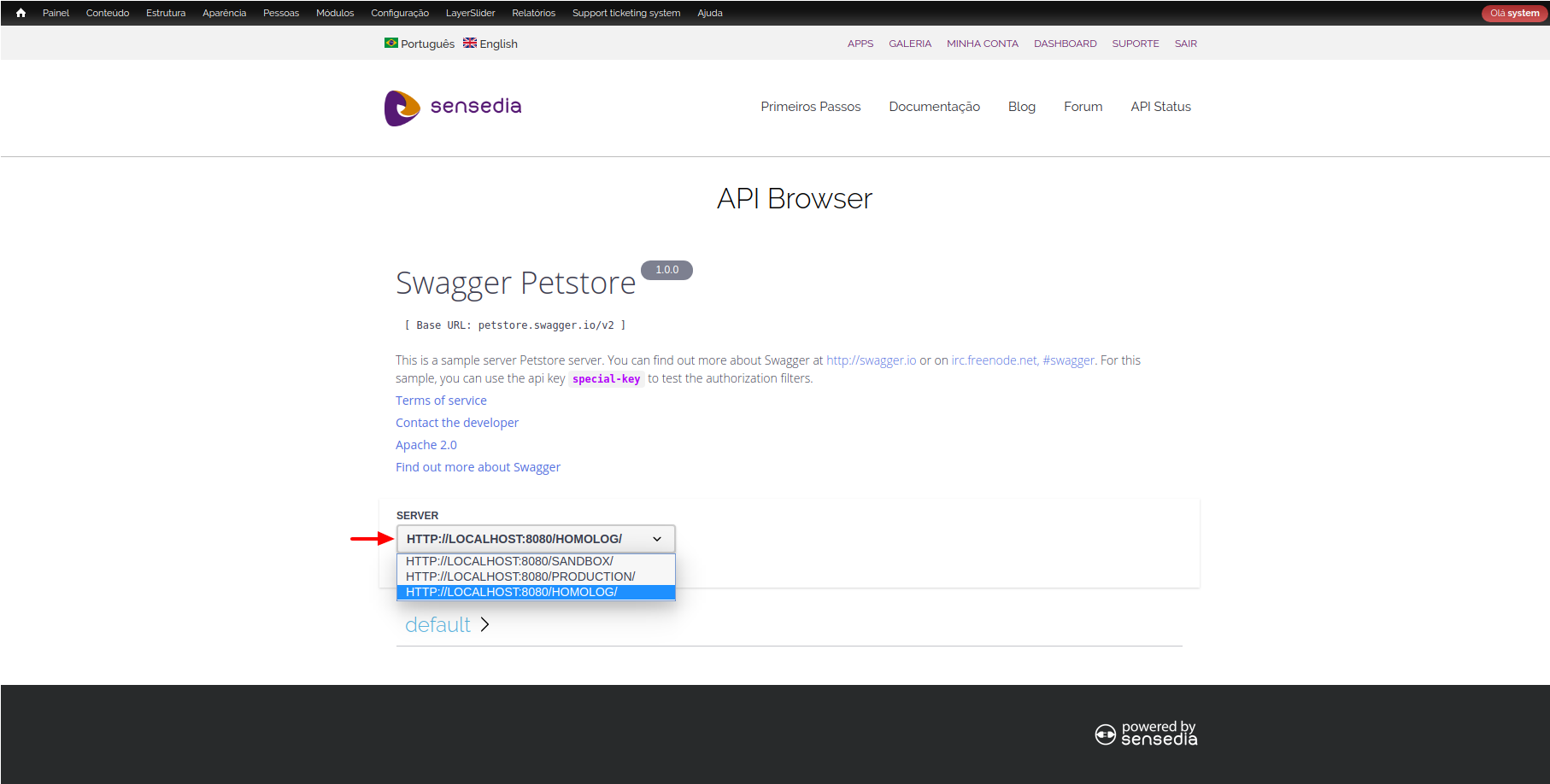Open the Módulos admin menu
Image resolution: width=1550 pixels, height=784 pixels.
coord(334,13)
